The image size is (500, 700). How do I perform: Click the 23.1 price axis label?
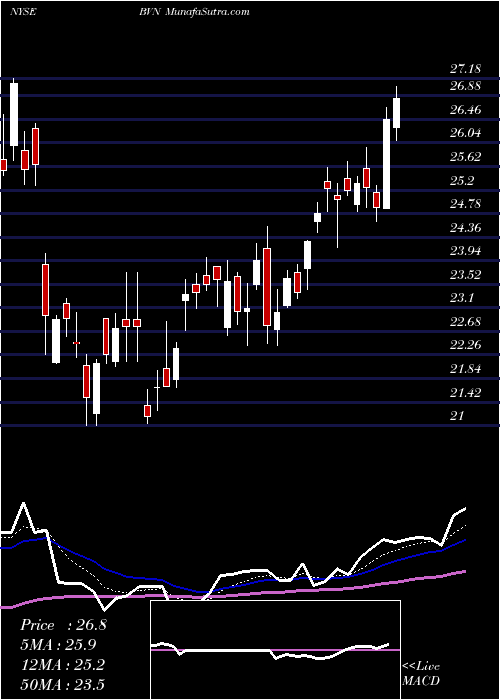462,298
